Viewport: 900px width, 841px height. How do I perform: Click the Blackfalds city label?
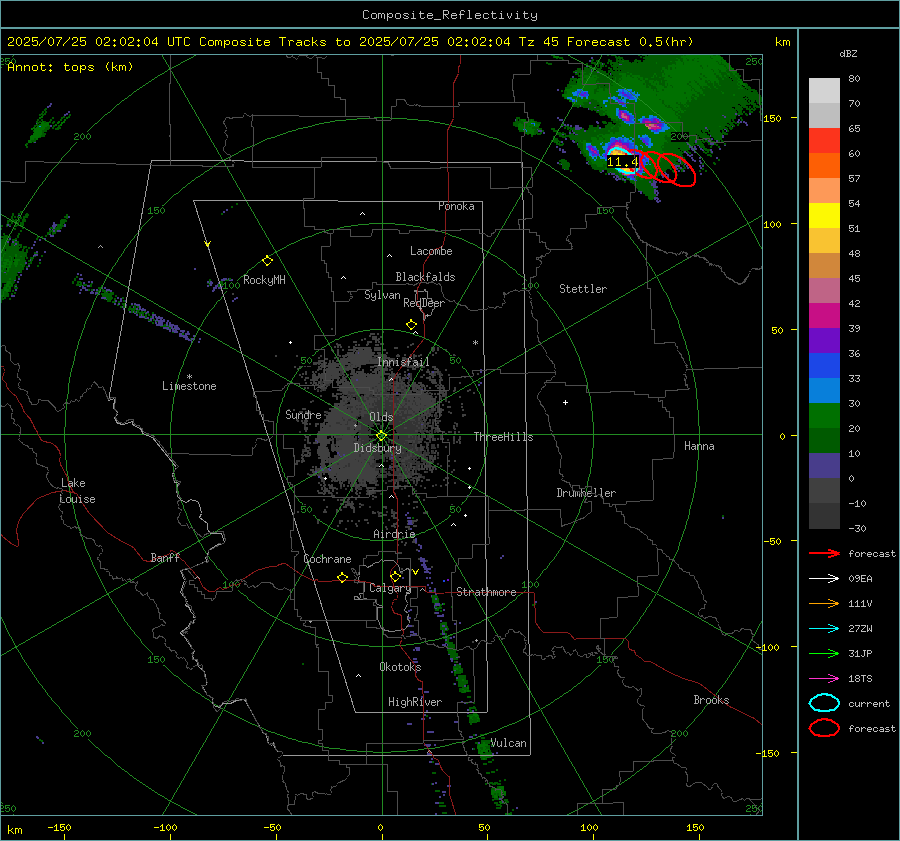425,277
